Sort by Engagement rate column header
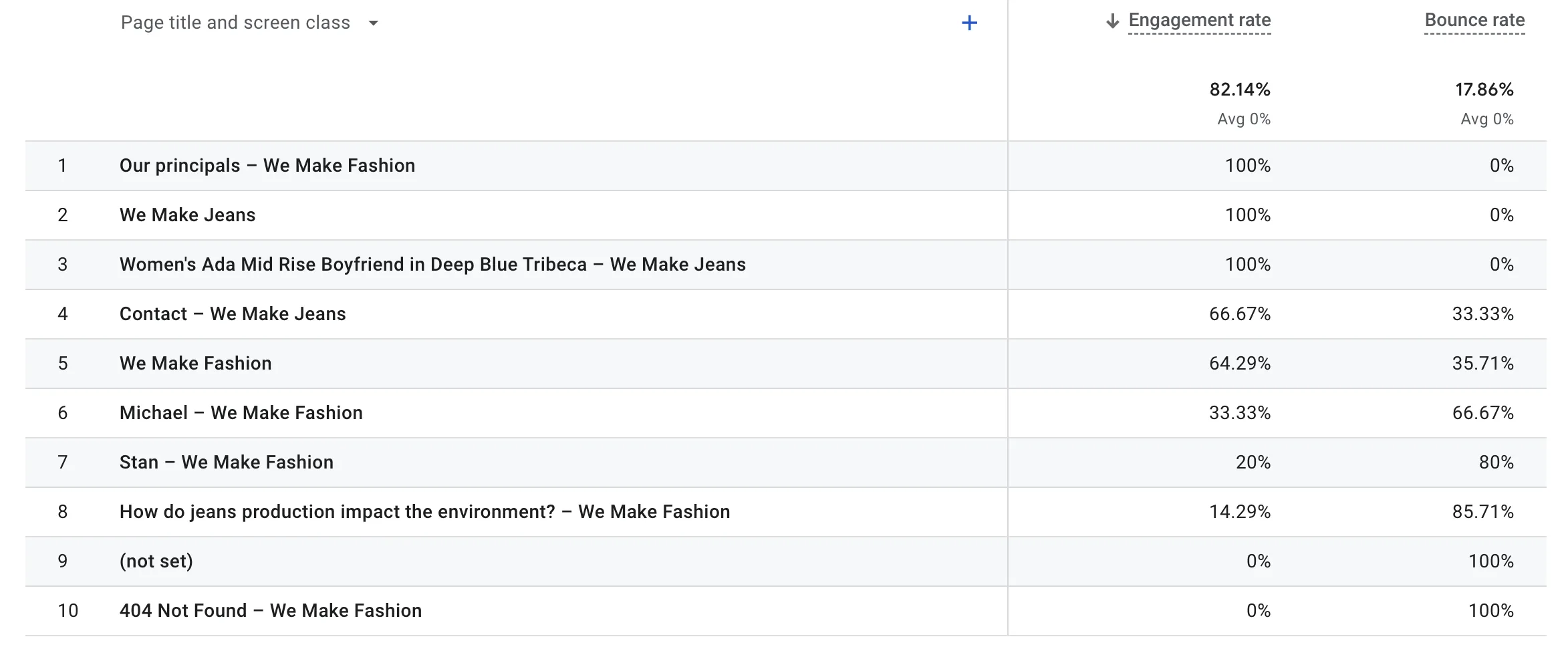The width and height of the screenshot is (1568, 659). (x=1199, y=21)
